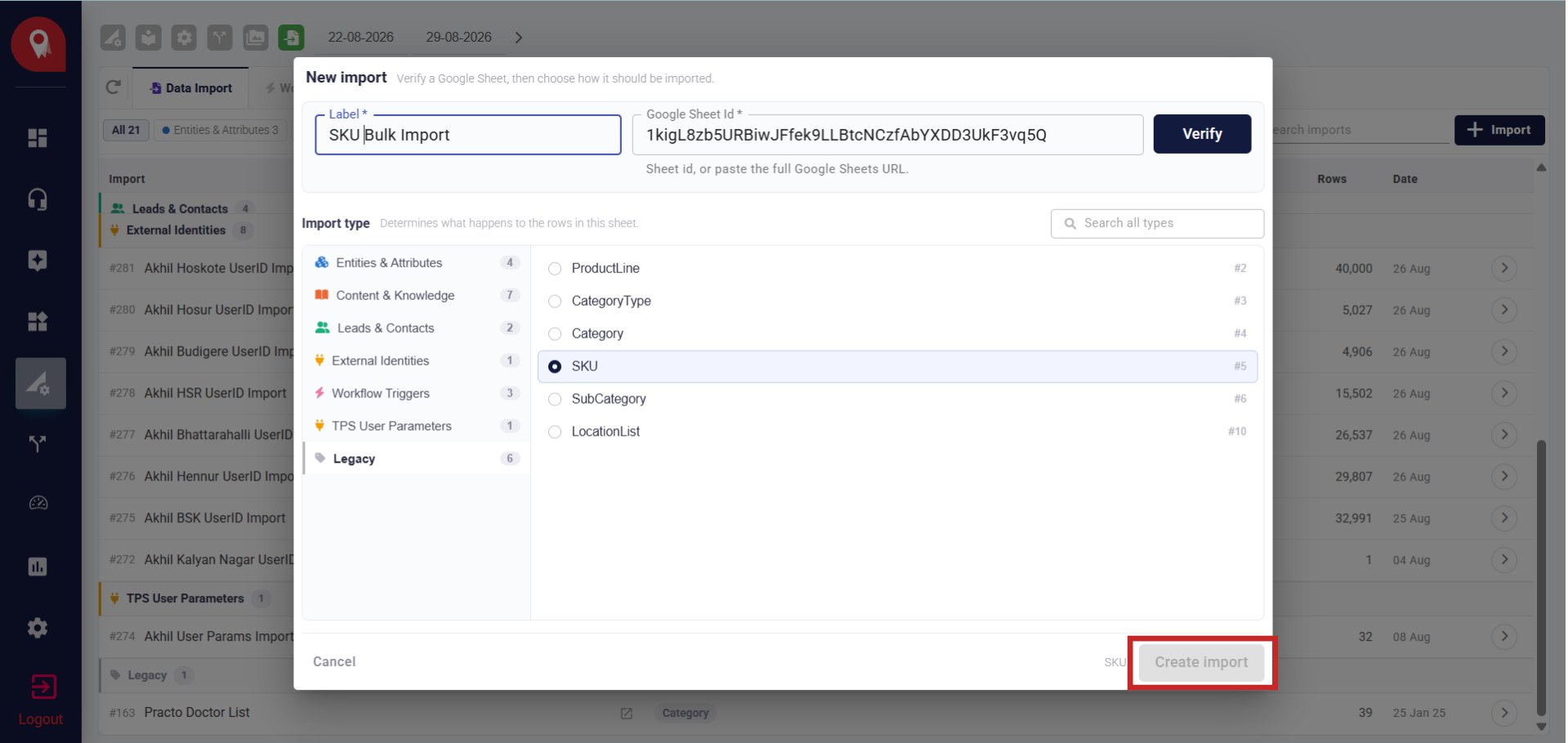This screenshot has height=743, width=1568.
Task: Switch to the Data Import tab
Action: coord(190,87)
